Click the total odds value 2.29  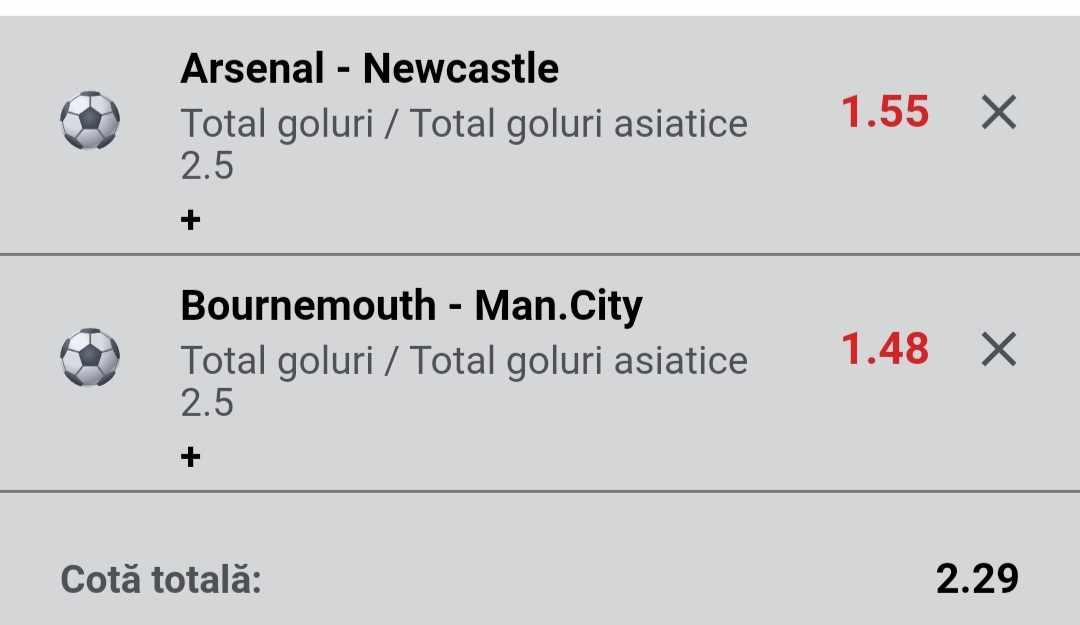(x=977, y=578)
